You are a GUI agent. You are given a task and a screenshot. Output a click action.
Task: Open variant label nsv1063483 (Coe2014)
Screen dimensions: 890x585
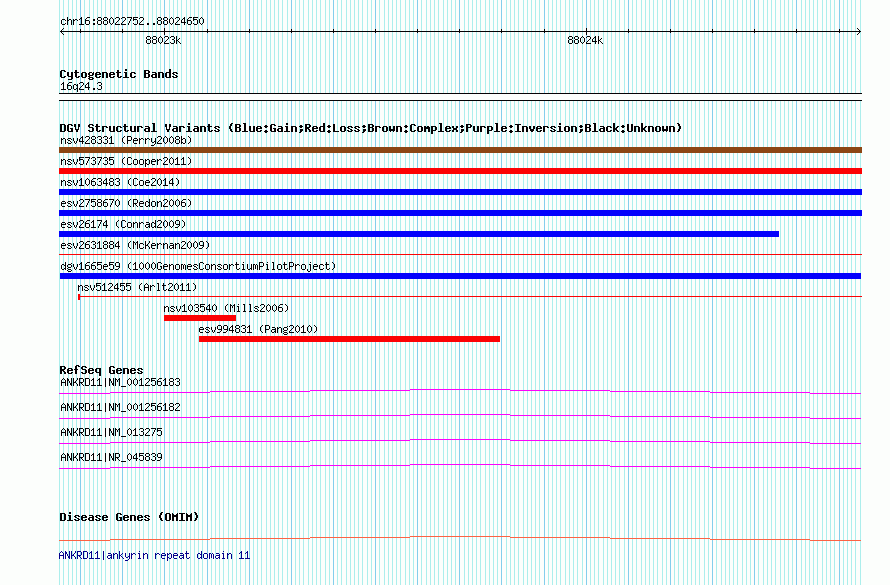tap(120, 182)
